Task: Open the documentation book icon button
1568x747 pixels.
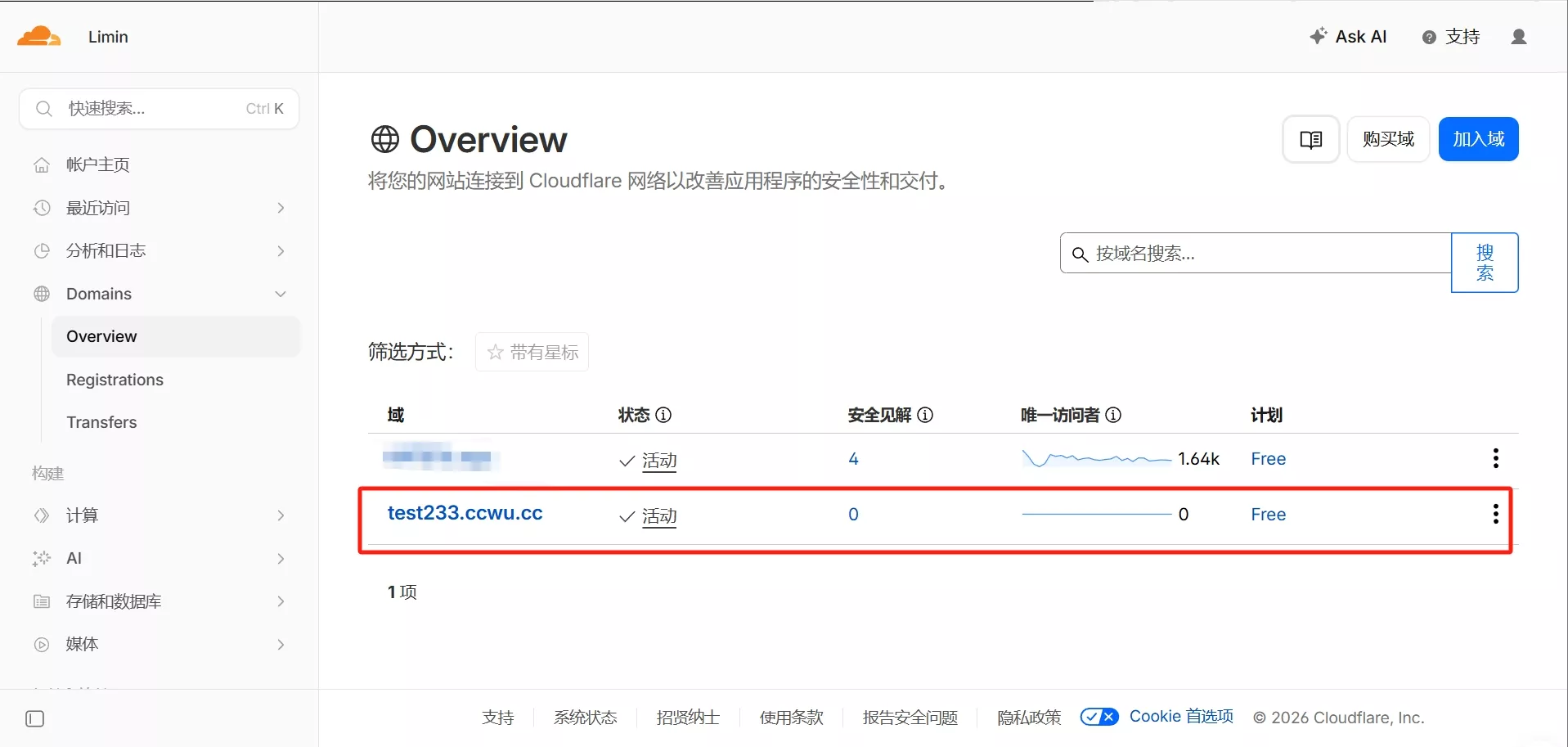Action: [1311, 140]
